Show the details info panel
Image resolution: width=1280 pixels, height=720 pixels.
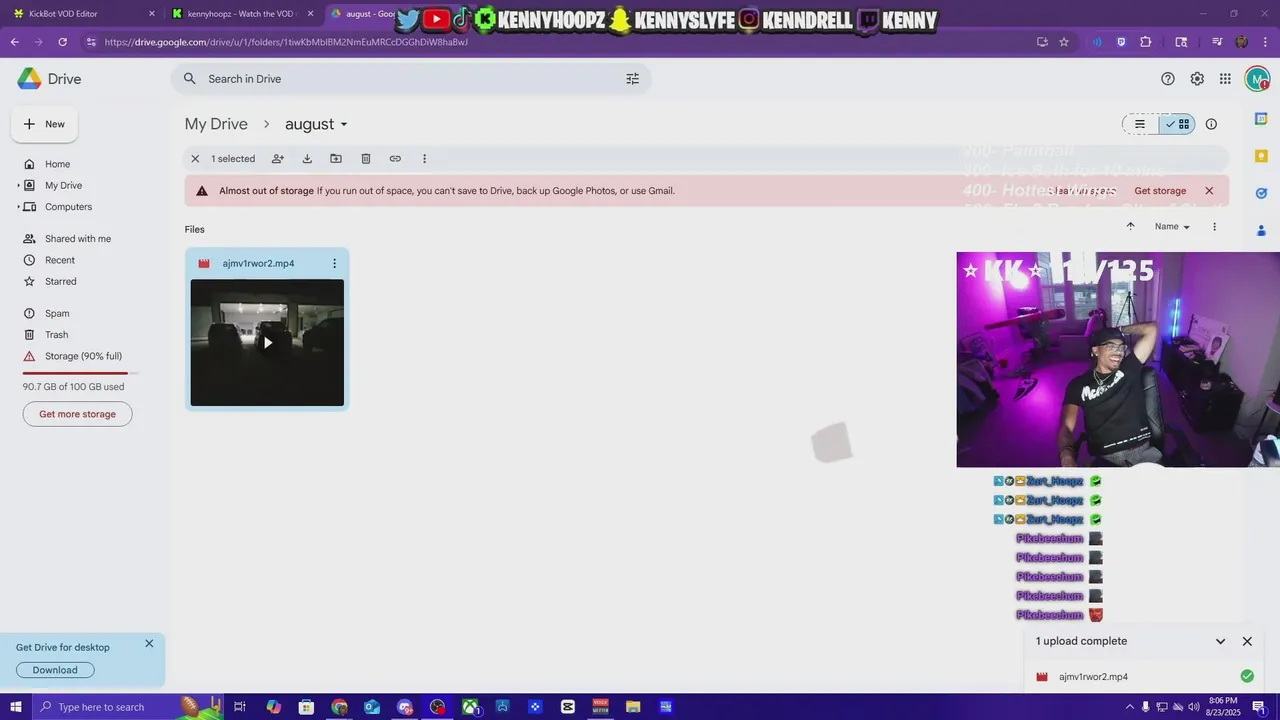coord(1211,124)
